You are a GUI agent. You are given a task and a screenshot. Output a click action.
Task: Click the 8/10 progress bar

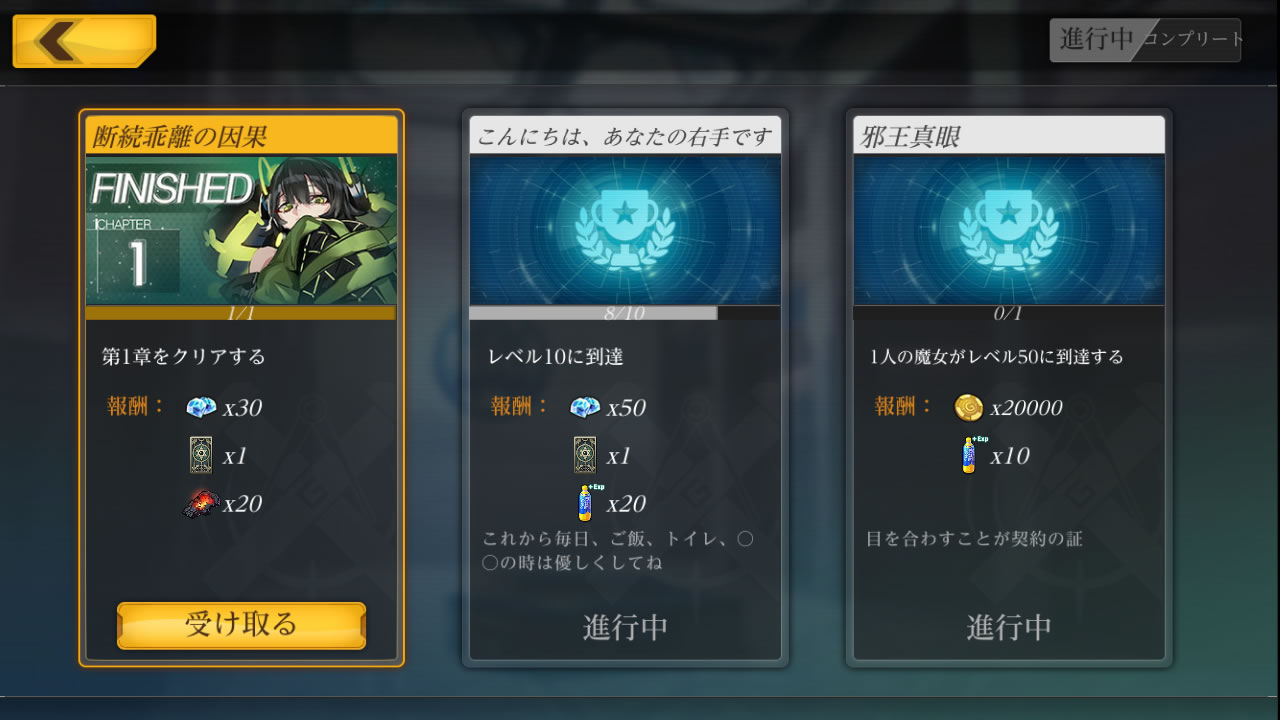click(x=625, y=313)
